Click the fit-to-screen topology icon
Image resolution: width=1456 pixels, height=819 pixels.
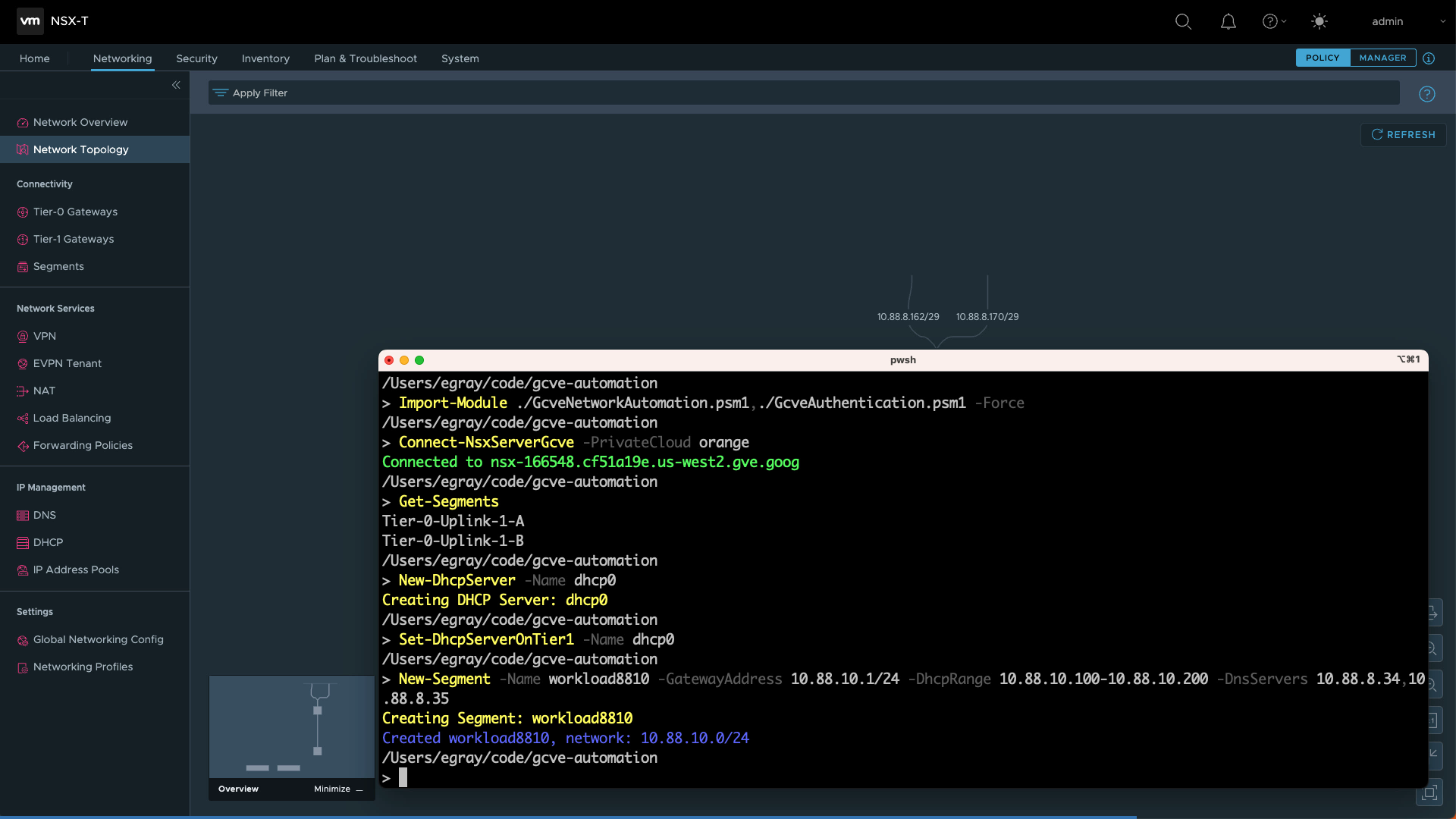point(1429,792)
